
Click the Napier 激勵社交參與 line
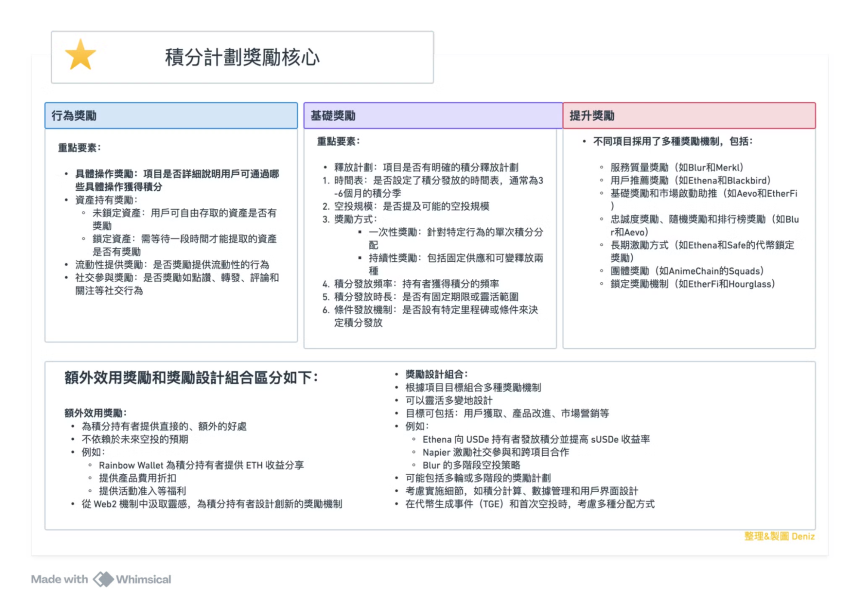pos(496,452)
